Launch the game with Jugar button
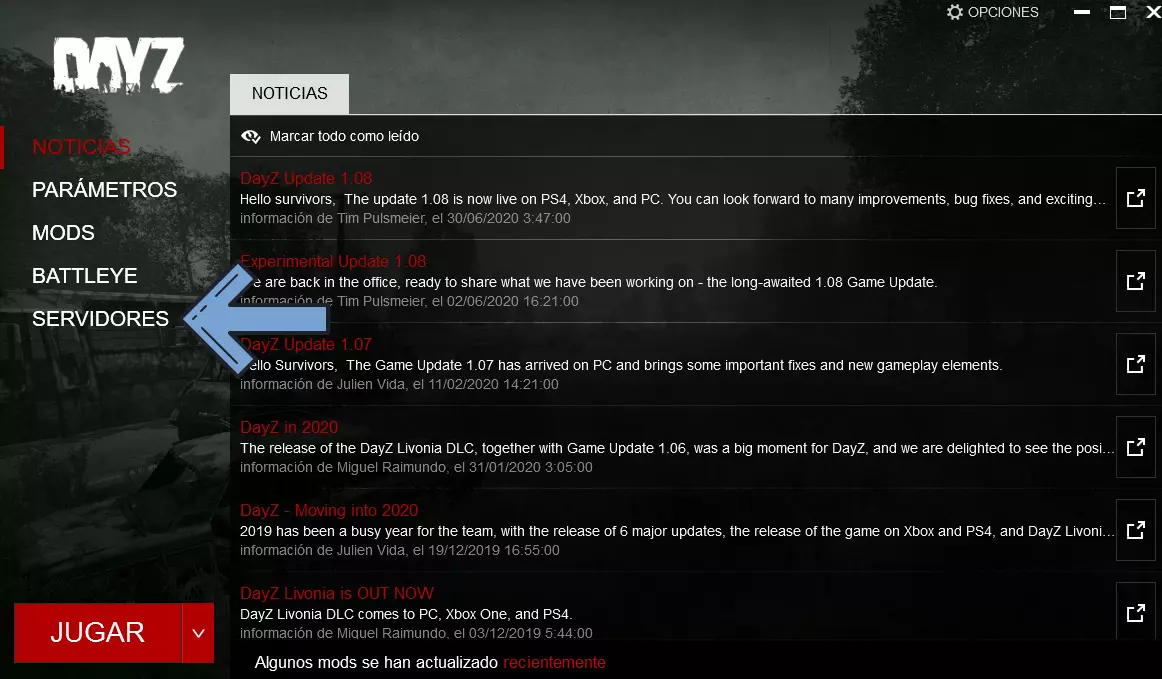The width and height of the screenshot is (1162, 679). [x=98, y=633]
